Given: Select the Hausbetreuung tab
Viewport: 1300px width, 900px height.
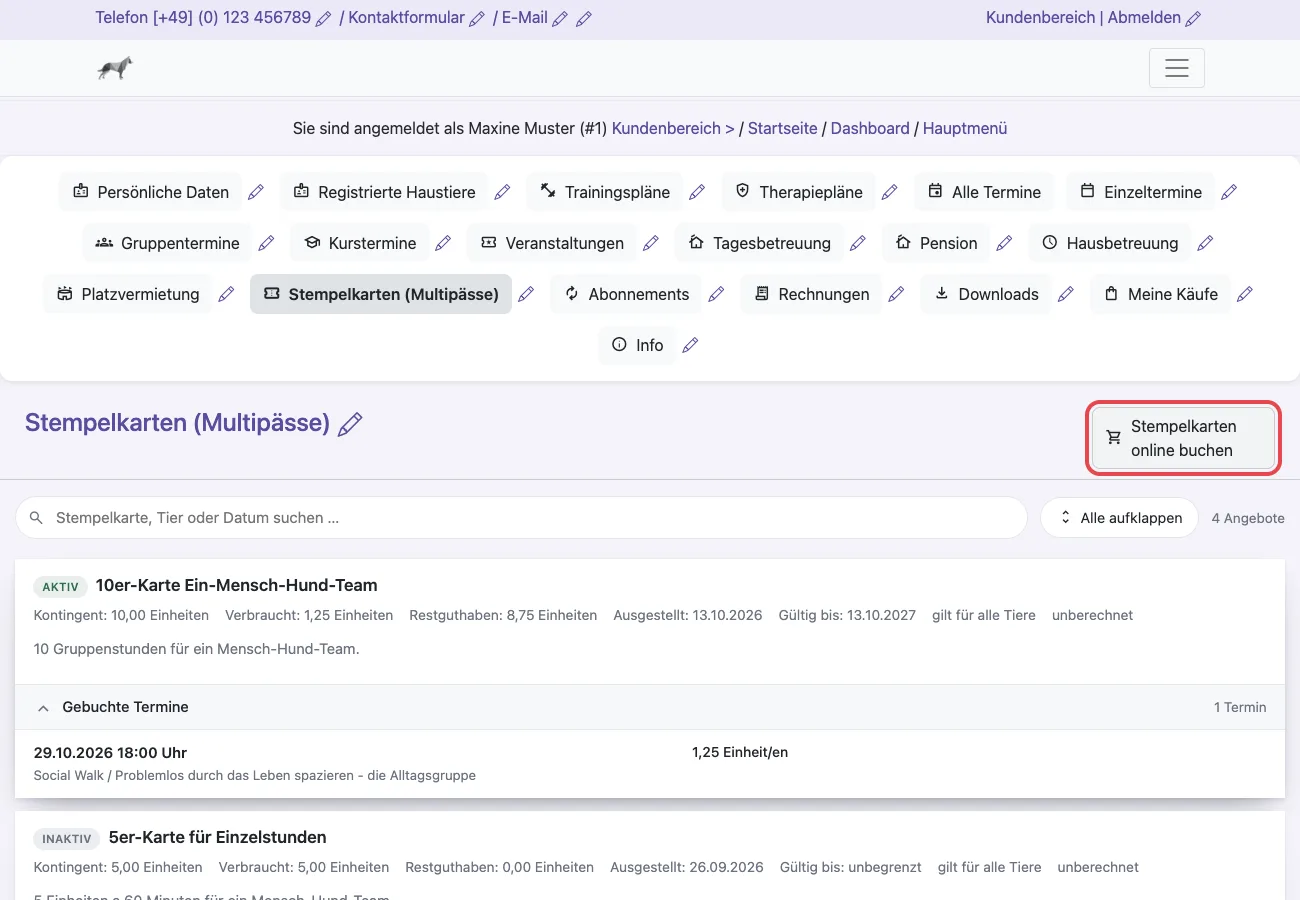Looking at the screenshot, I should (x=1110, y=243).
